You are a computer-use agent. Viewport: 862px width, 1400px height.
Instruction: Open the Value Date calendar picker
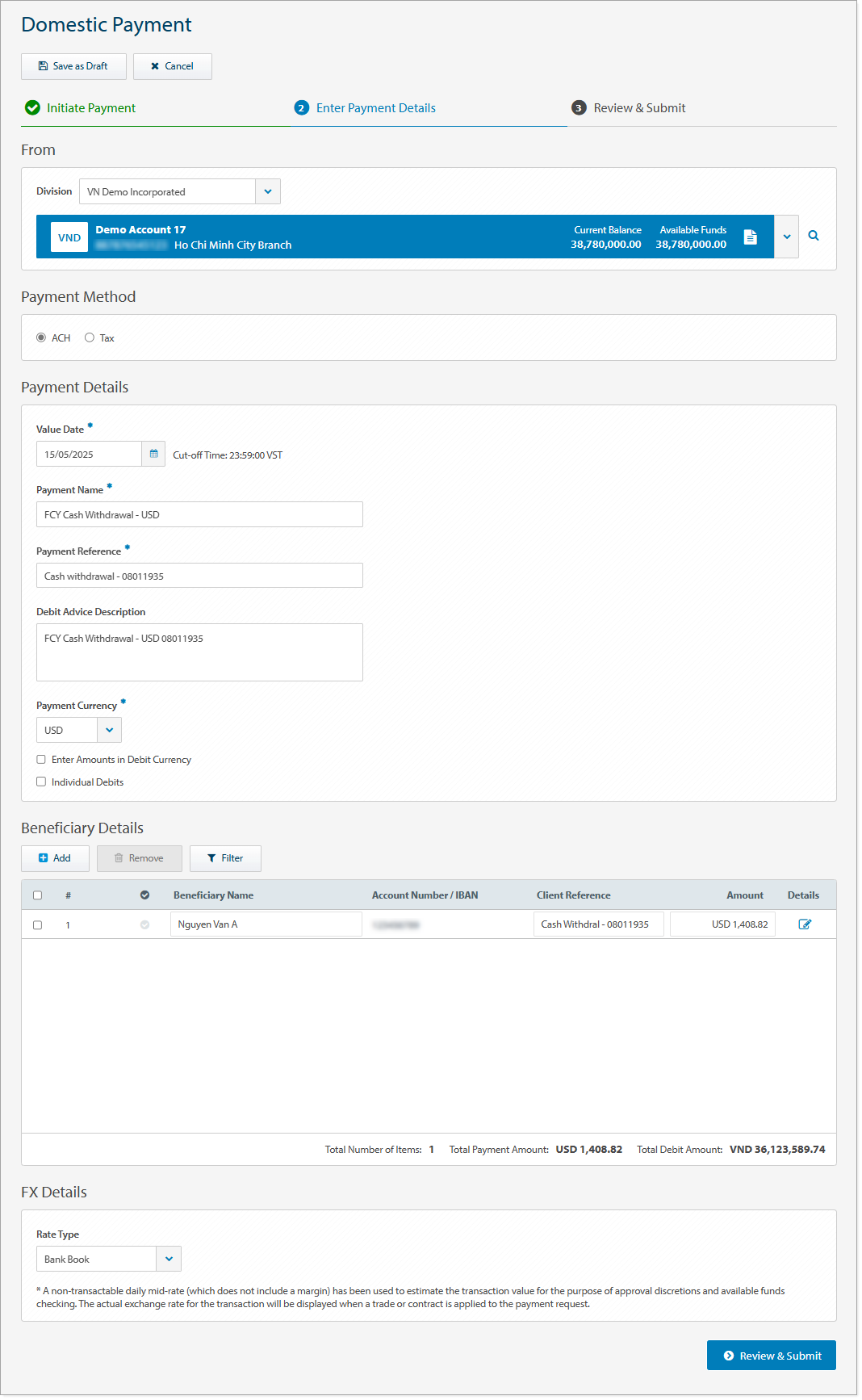click(153, 454)
